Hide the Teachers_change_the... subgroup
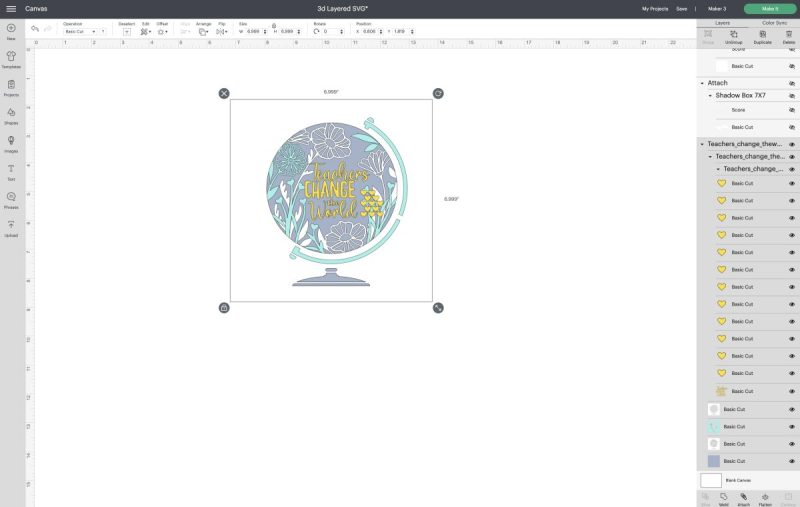The width and height of the screenshot is (800, 507). tap(792, 157)
